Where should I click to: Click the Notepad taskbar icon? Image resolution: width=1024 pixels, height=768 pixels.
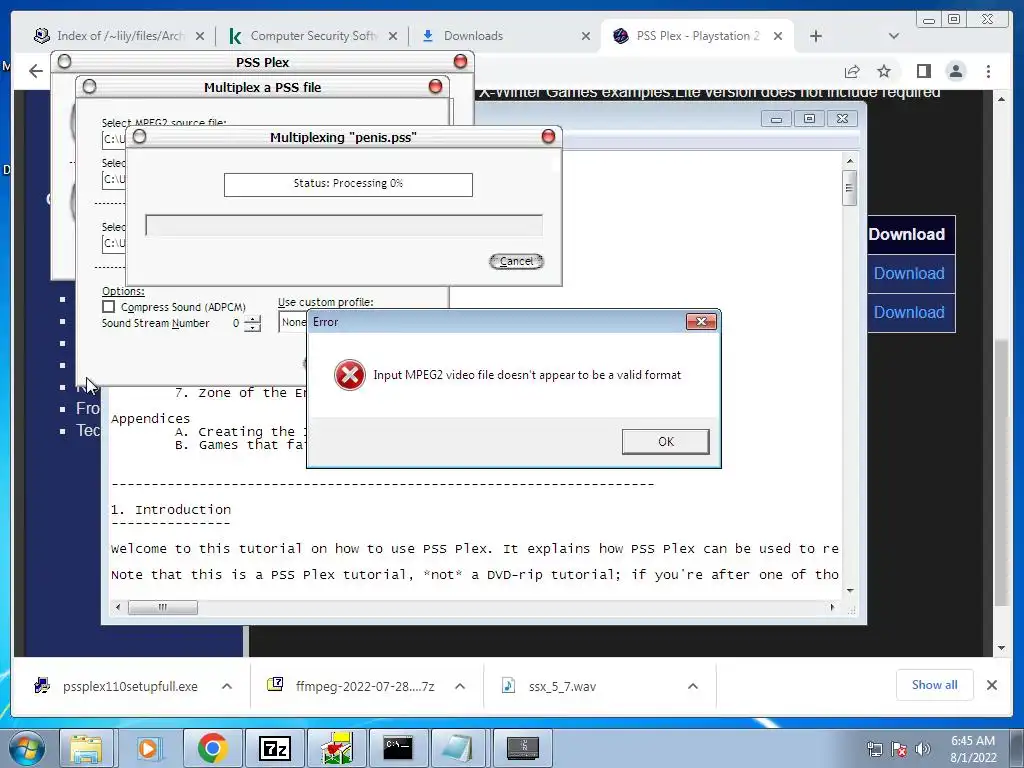point(459,748)
